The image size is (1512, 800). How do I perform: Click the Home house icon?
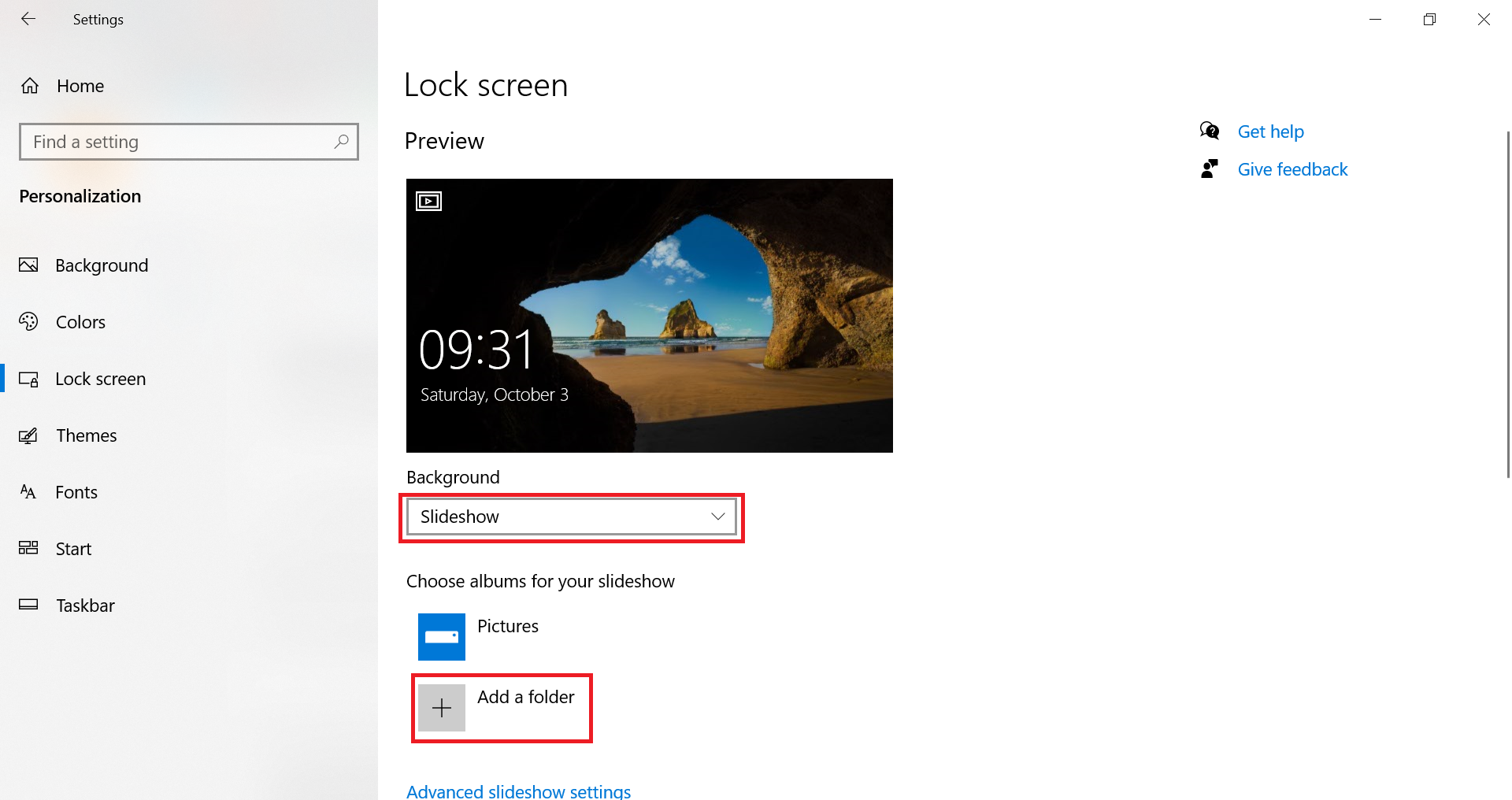coord(30,86)
